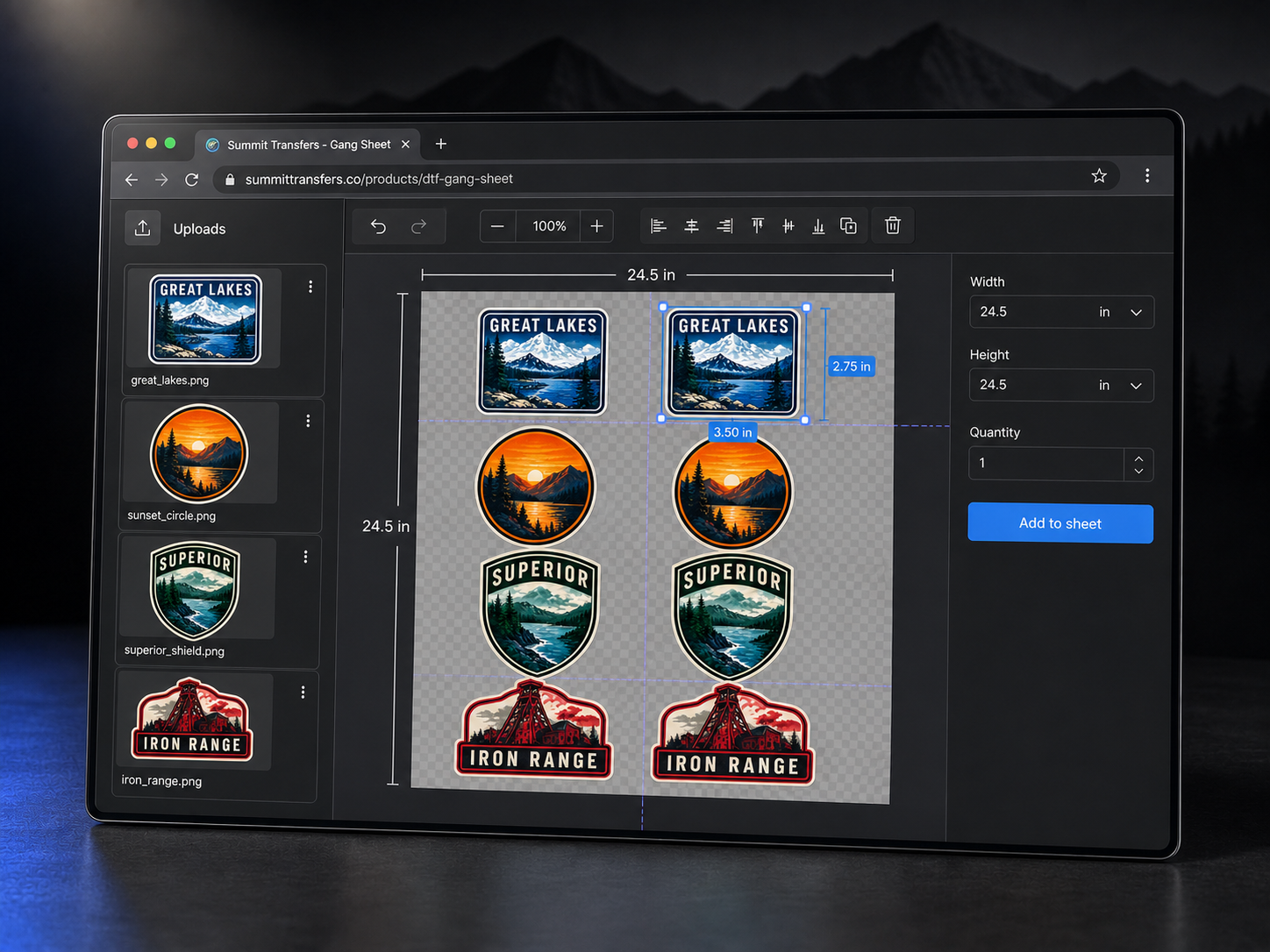1270x952 pixels.
Task: Open the Width unit dropdown
Action: pos(1121,312)
